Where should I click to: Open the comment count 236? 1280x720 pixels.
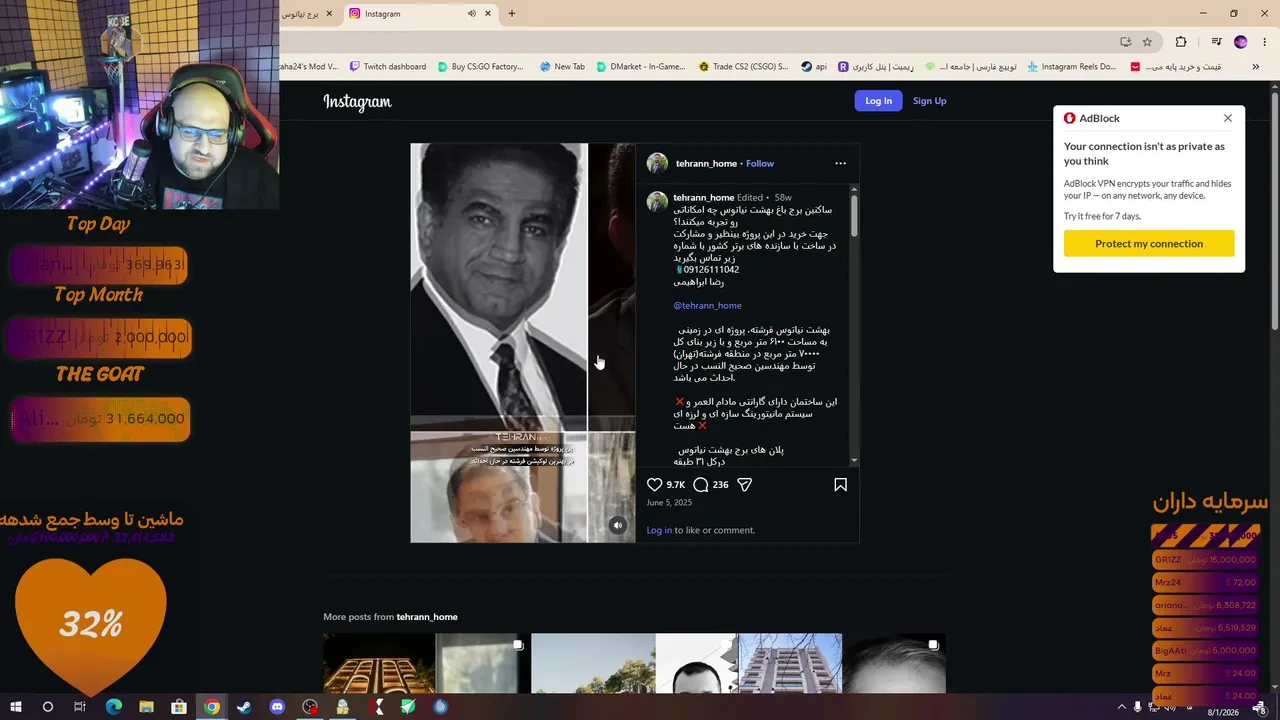(x=720, y=485)
